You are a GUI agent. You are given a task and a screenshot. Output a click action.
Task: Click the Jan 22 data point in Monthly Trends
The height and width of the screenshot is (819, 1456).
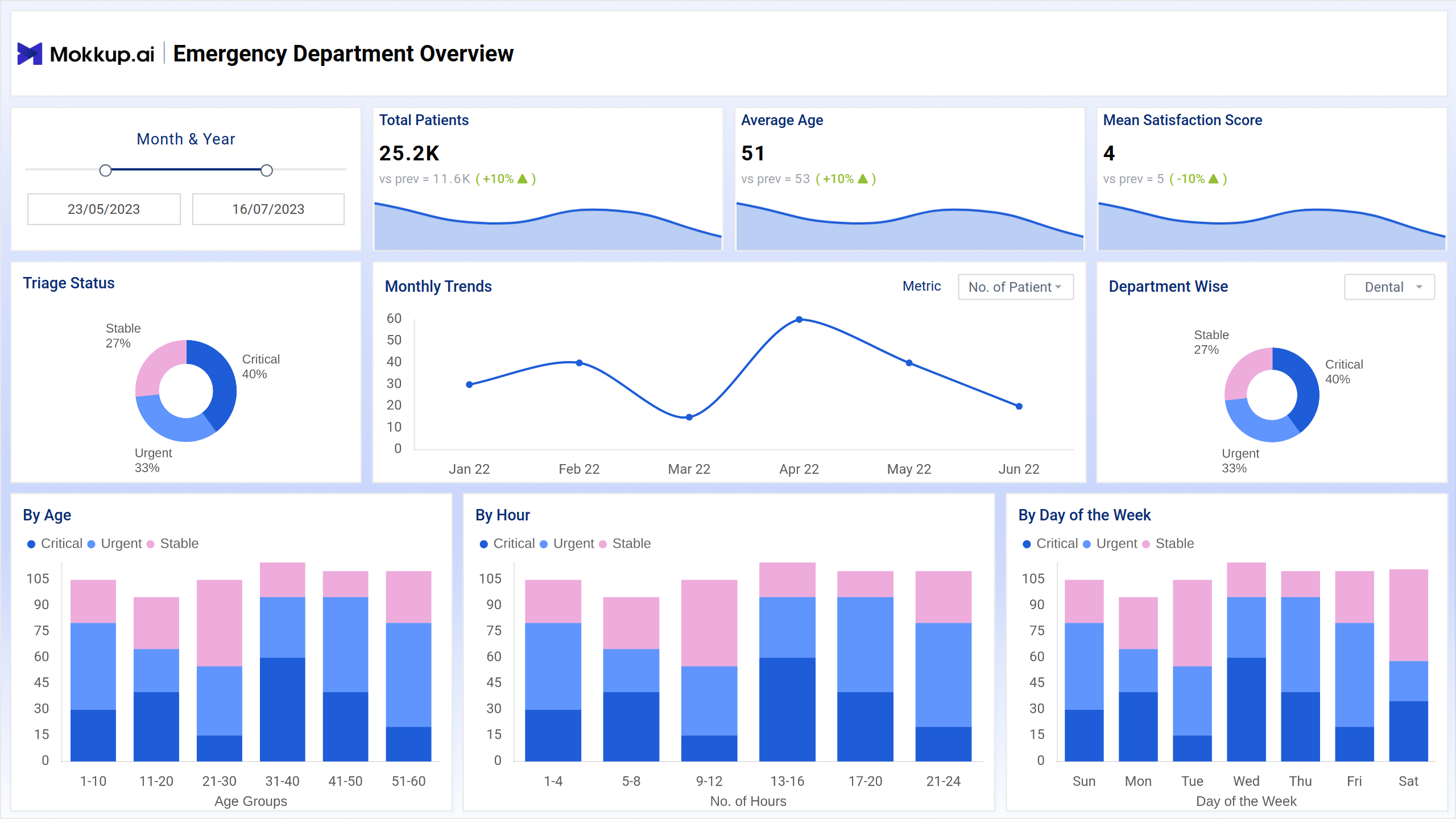(x=469, y=385)
